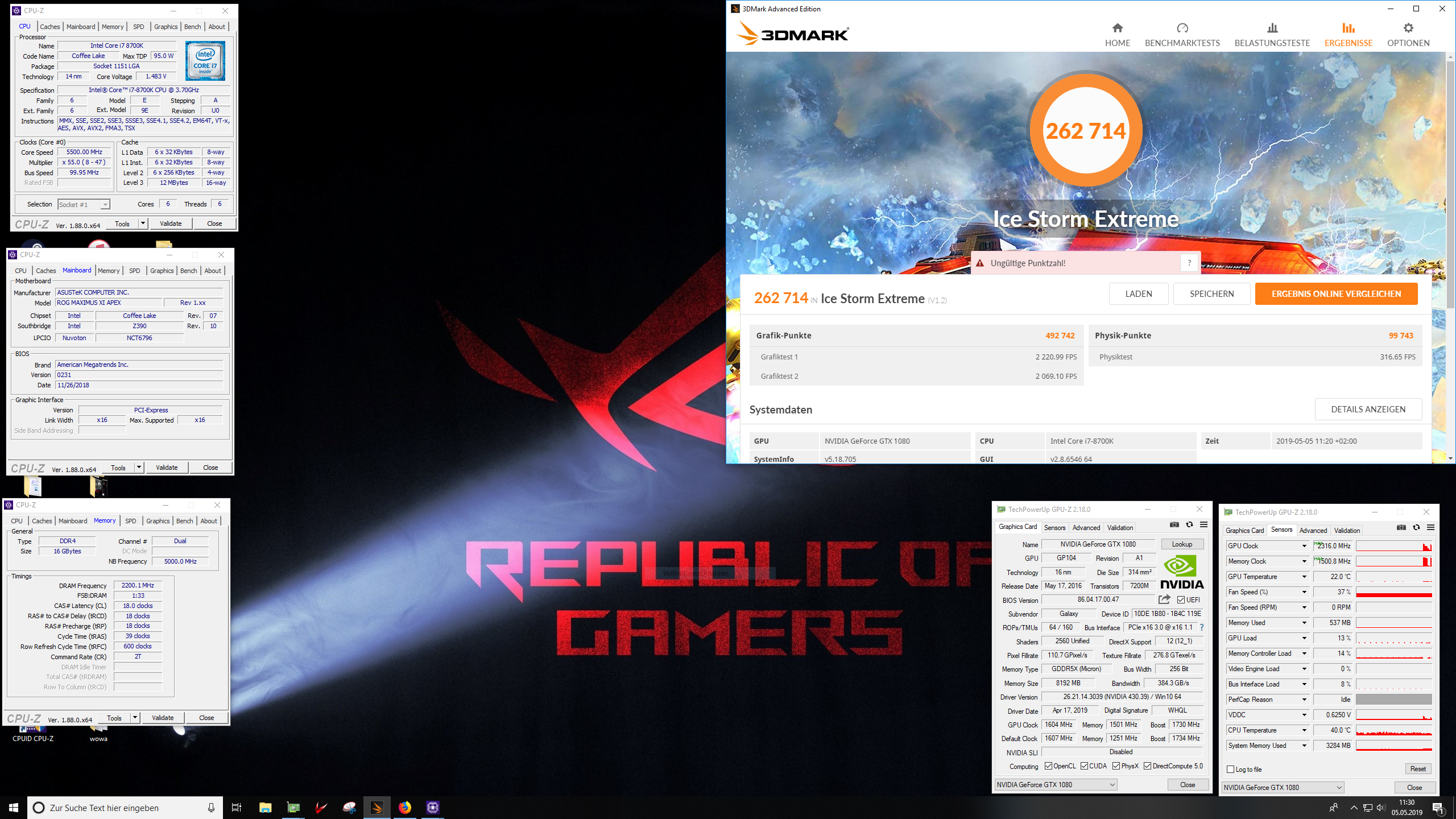Open wowa desktop shortcut
Screen dimensions: 1456x819
98,733
